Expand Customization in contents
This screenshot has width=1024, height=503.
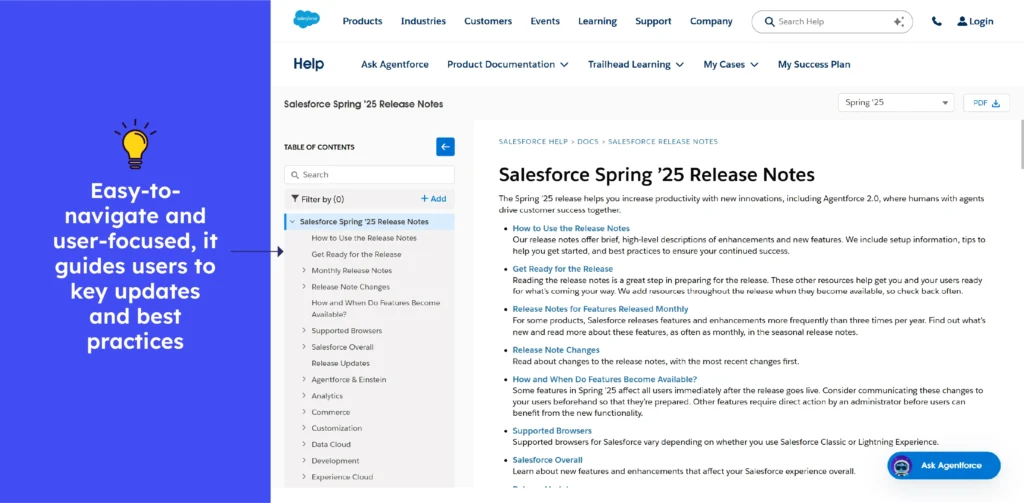[x=304, y=429]
